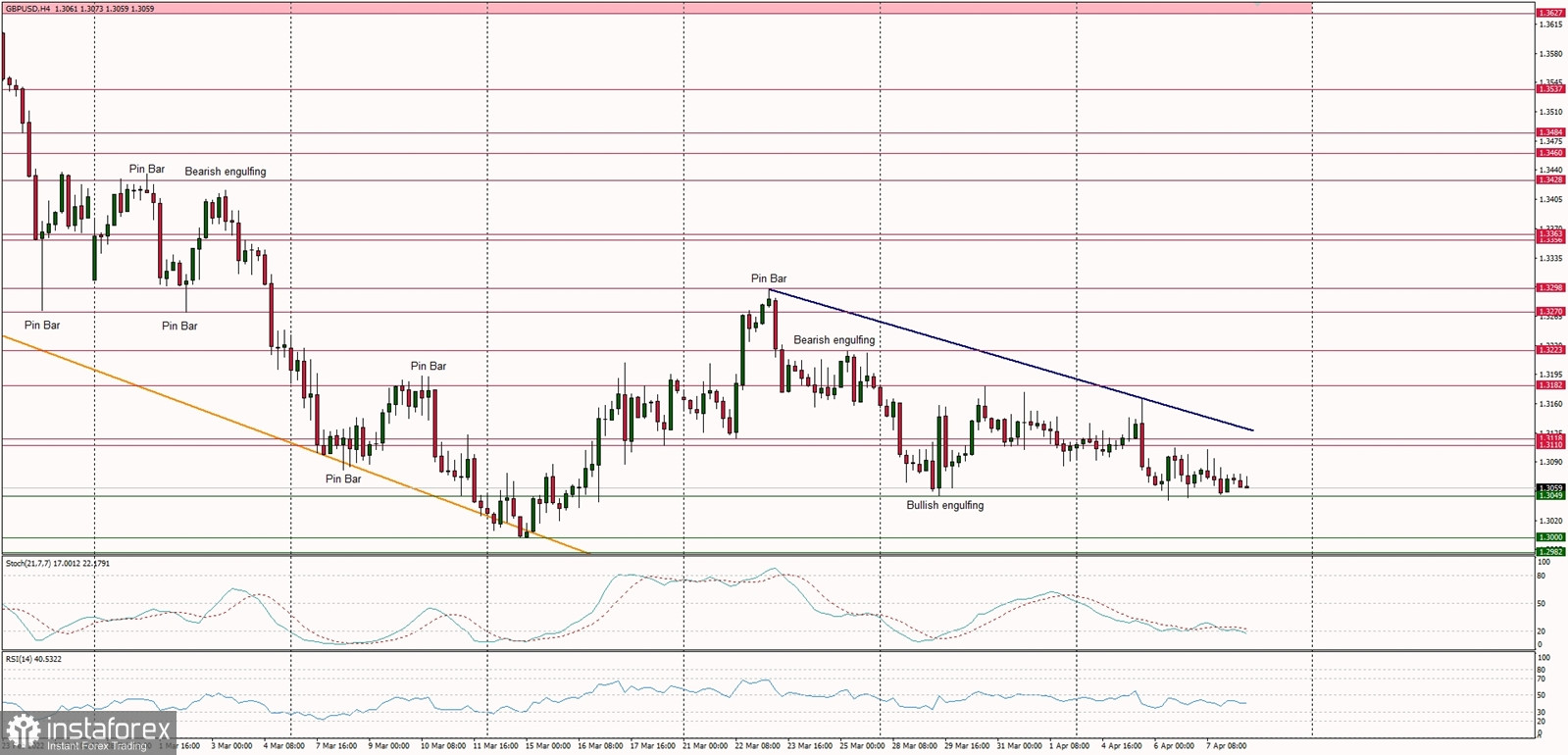The image size is (1568, 755).
Task: Select the RSI(14) 40.5322 indicator label
Action: [33, 659]
